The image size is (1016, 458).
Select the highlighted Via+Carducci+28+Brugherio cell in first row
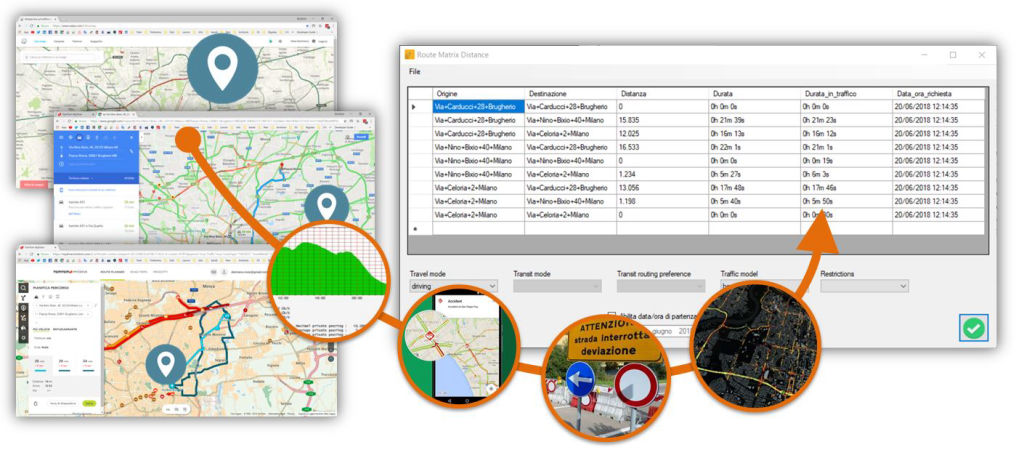(478, 106)
